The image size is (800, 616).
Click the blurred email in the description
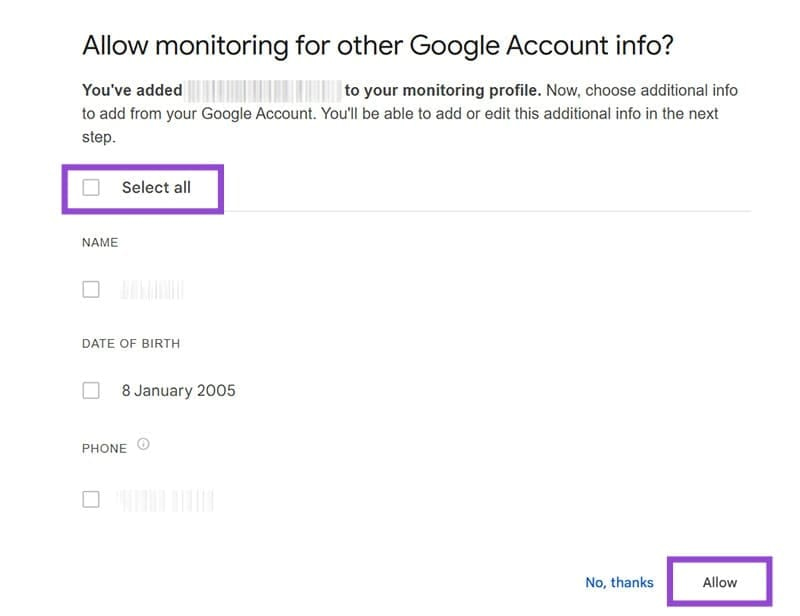pos(264,91)
